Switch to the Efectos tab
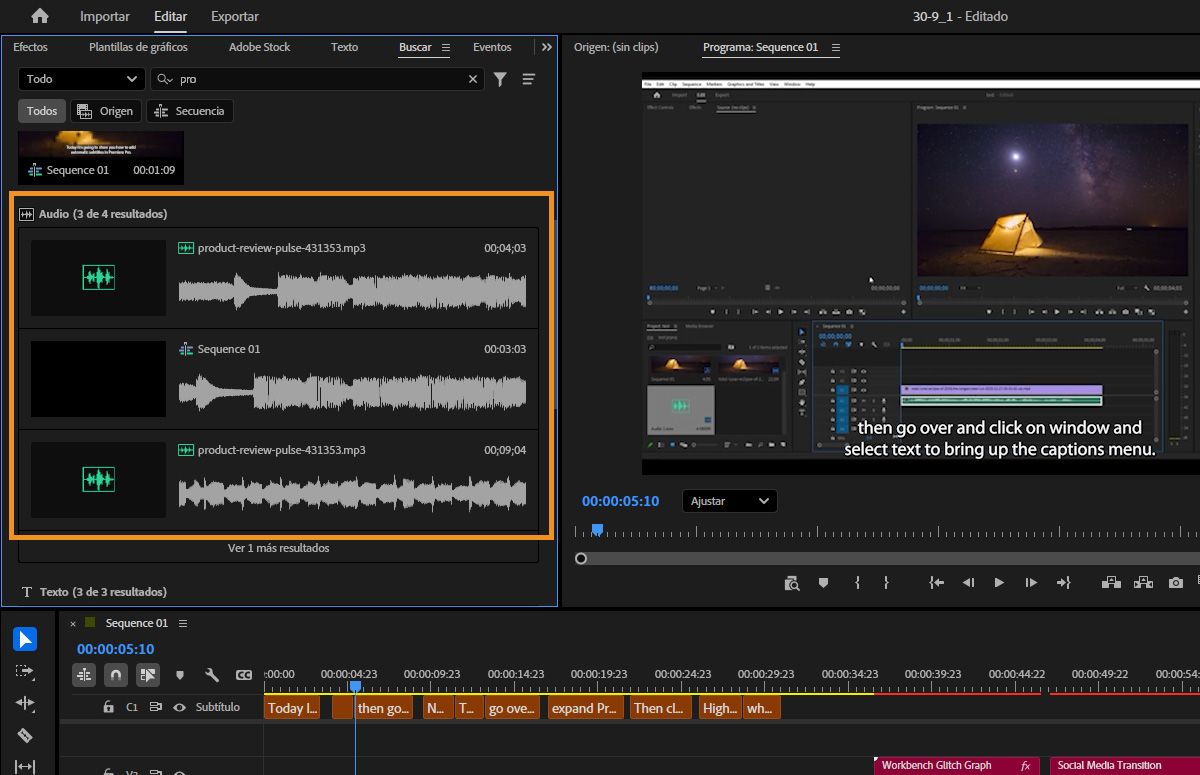This screenshot has width=1200, height=775. (x=30, y=47)
